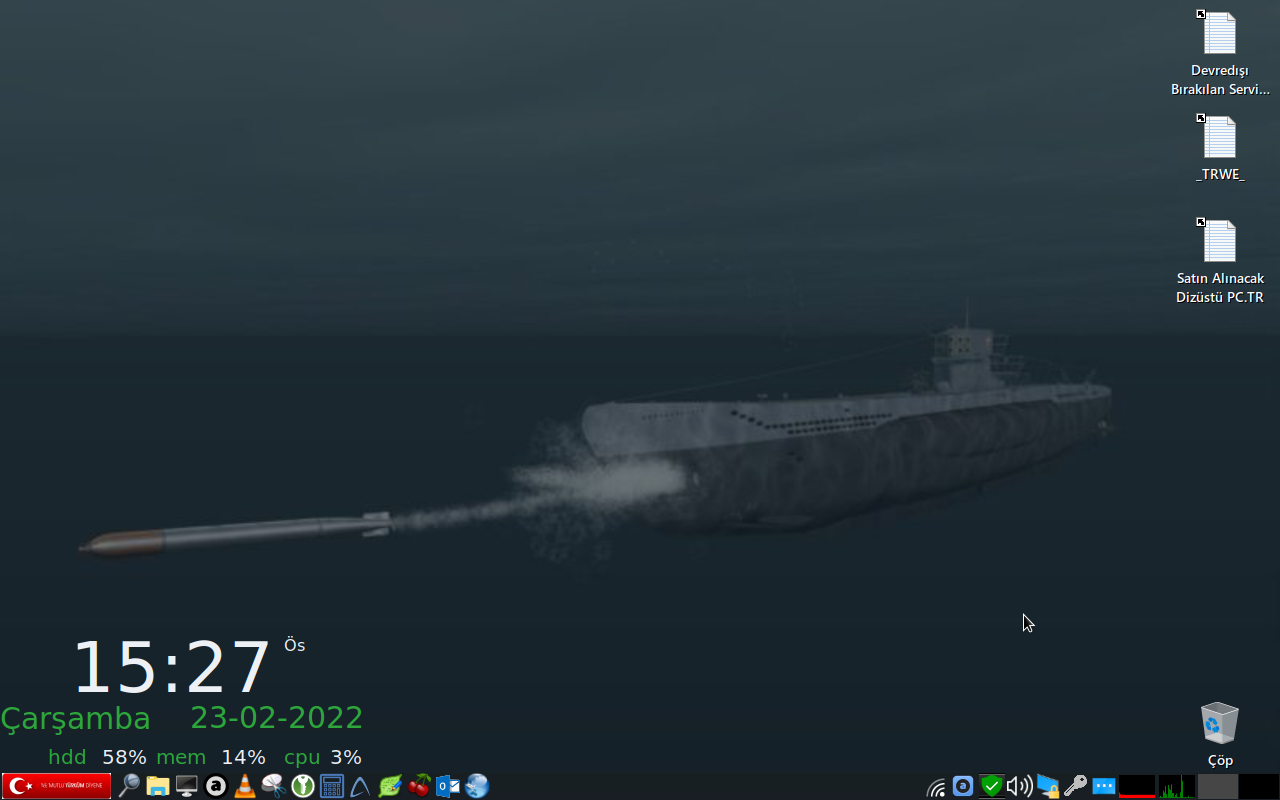Screen dimensions: 1280x800
Task: Open the Turkish flag start menu button
Action: coord(57,786)
